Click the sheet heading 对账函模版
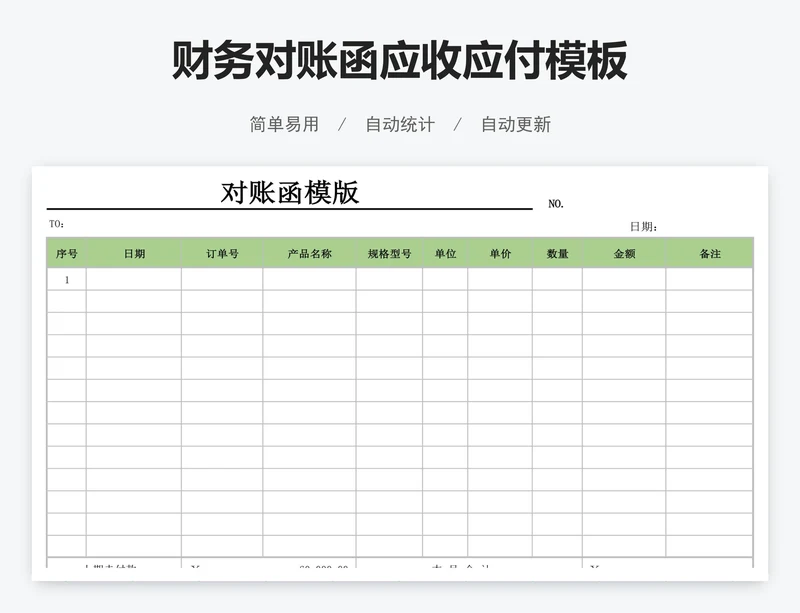Screen dimensions: 800x613 tap(289, 193)
